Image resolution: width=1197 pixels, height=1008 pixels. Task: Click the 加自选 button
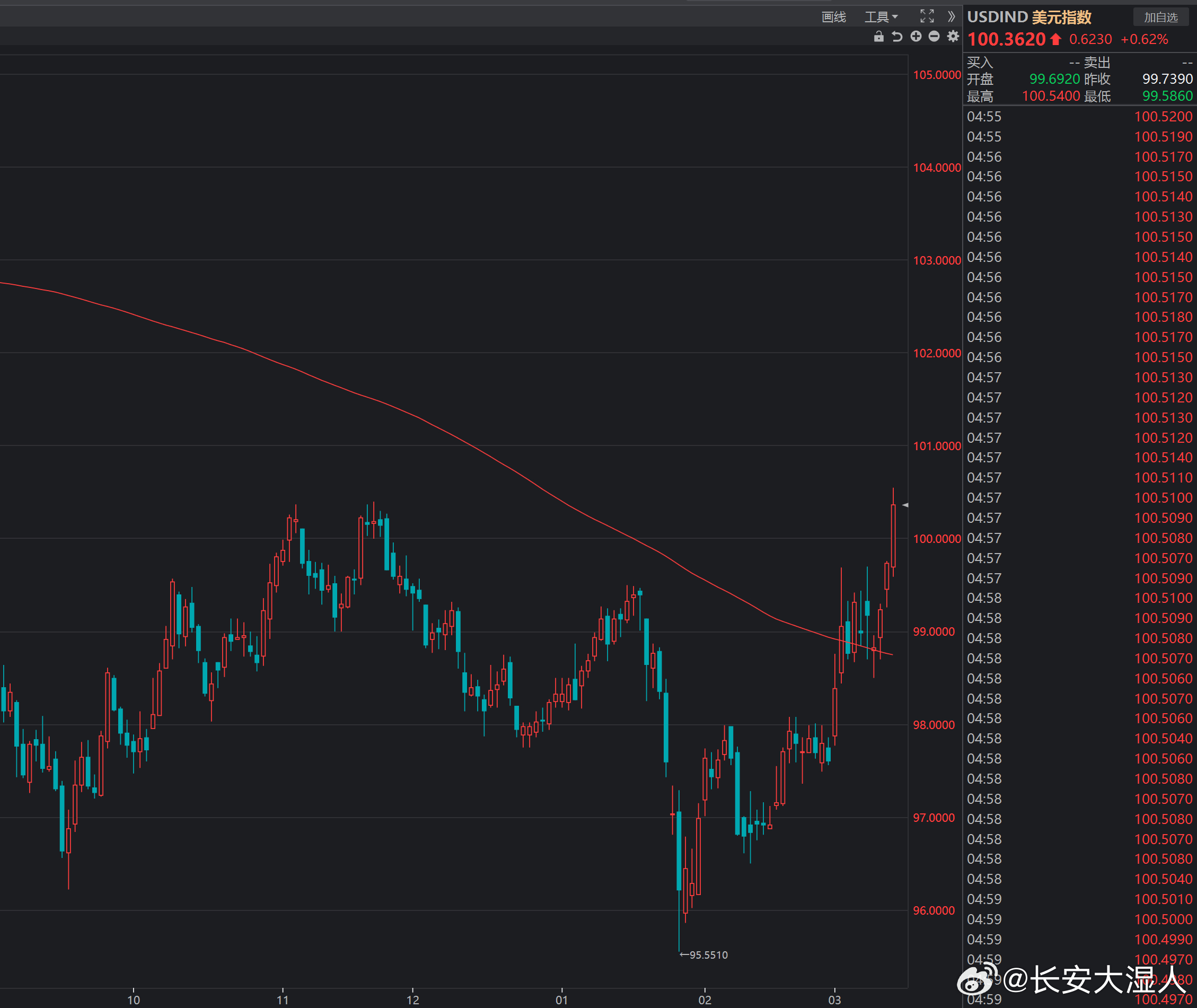1160,17
